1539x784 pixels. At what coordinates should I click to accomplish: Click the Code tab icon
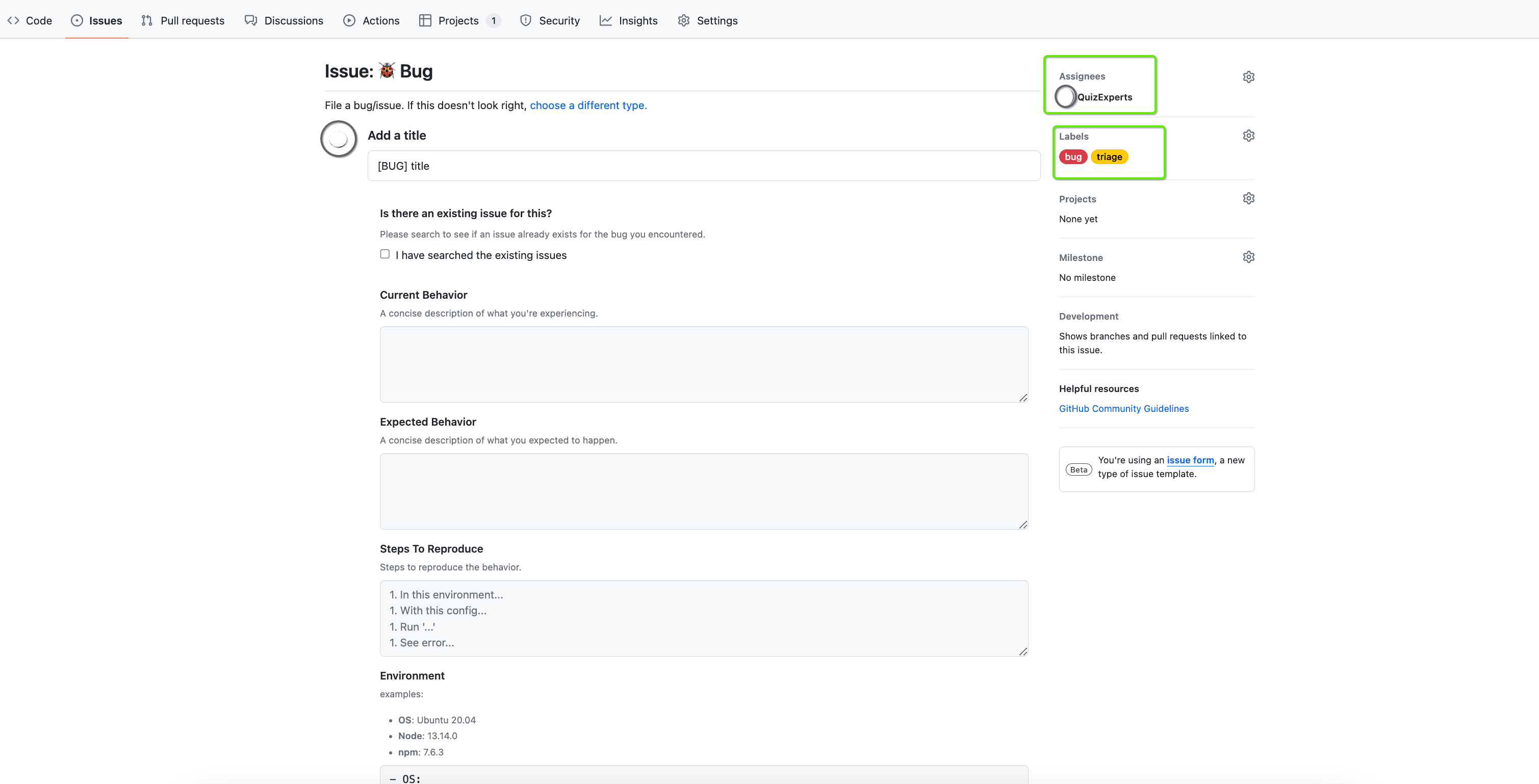point(13,20)
